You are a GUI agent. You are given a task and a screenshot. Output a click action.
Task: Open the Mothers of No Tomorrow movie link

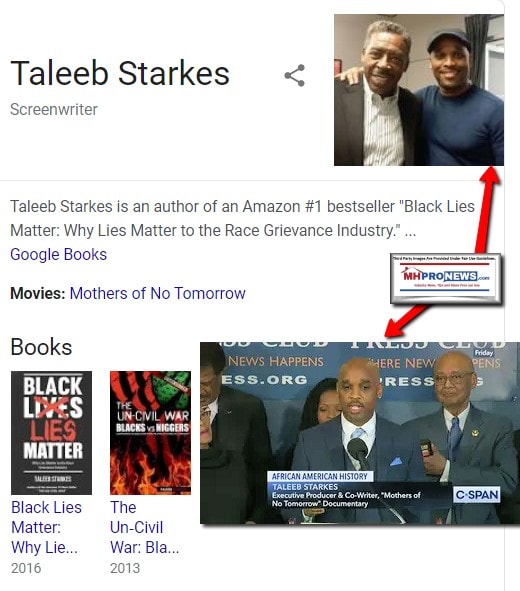[158, 293]
